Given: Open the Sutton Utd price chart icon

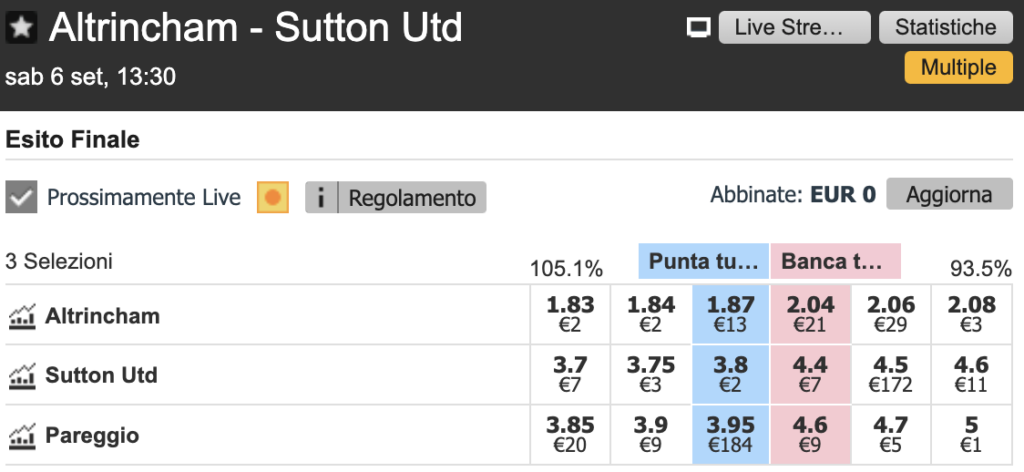Looking at the screenshot, I should (x=21, y=376).
